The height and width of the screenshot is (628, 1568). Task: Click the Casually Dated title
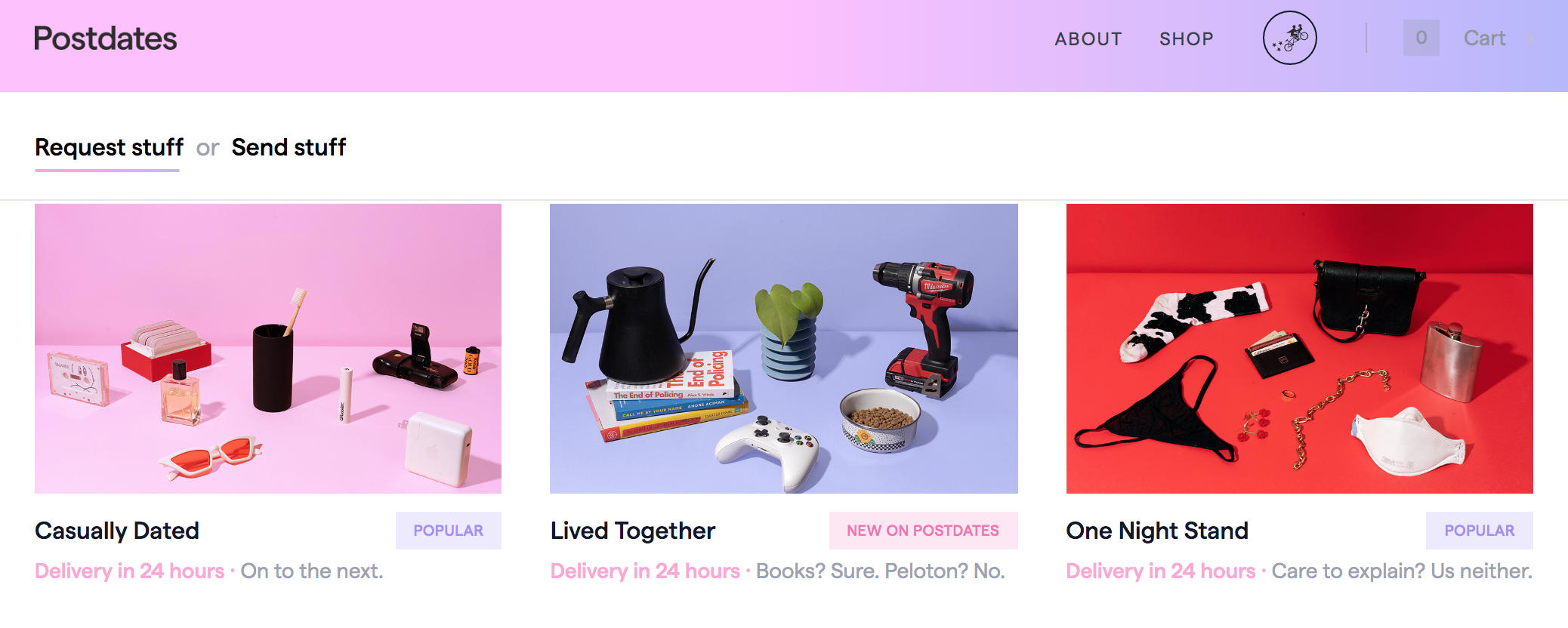click(117, 531)
